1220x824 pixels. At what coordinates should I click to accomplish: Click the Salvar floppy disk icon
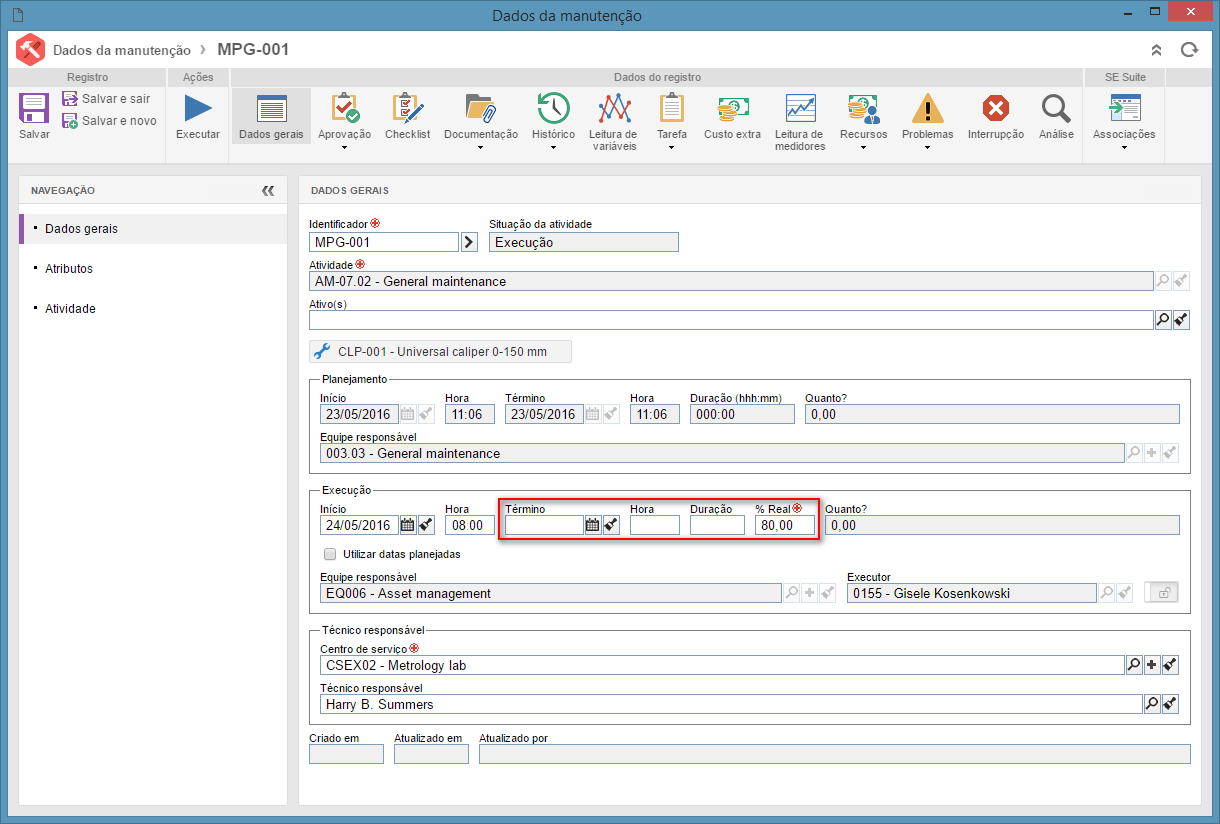pyautogui.click(x=34, y=108)
